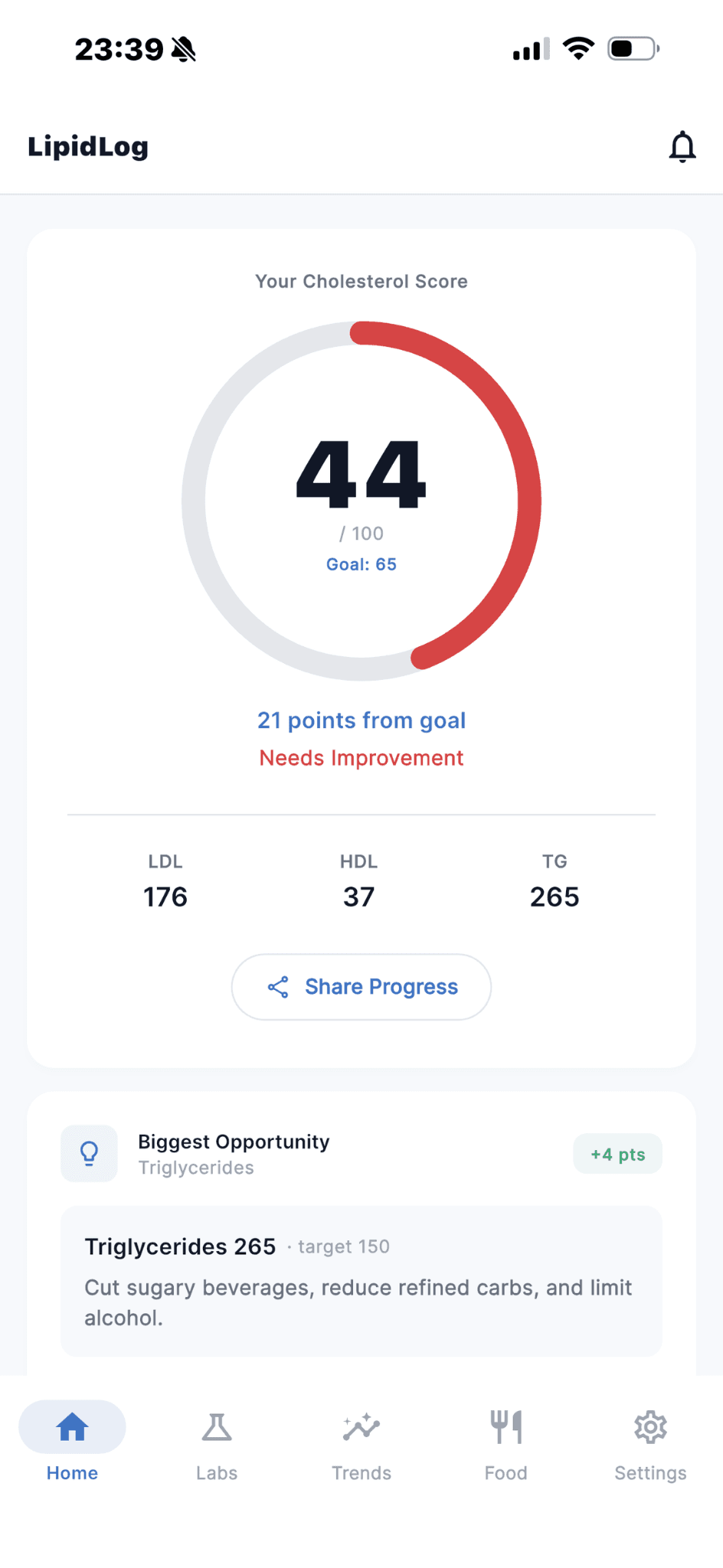Select the HDL 37 value

point(358,897)
